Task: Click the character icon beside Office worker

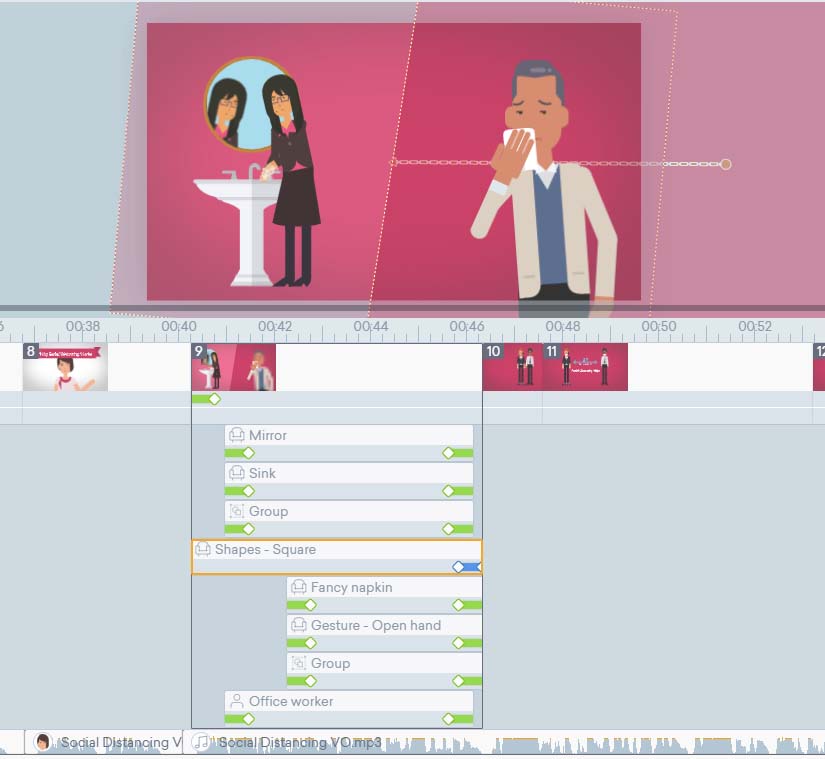Action: coord(237,701)
